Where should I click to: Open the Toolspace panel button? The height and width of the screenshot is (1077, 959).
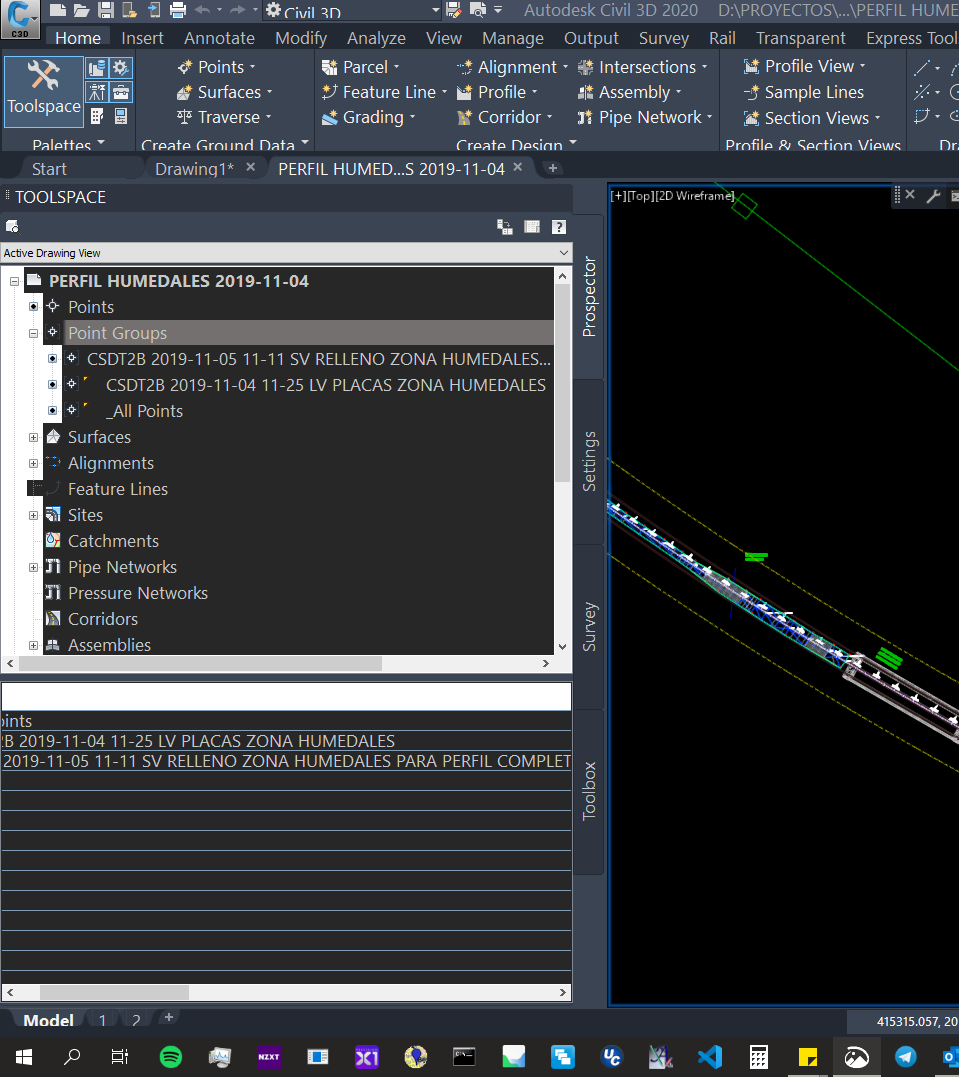[x=43, y=92]
